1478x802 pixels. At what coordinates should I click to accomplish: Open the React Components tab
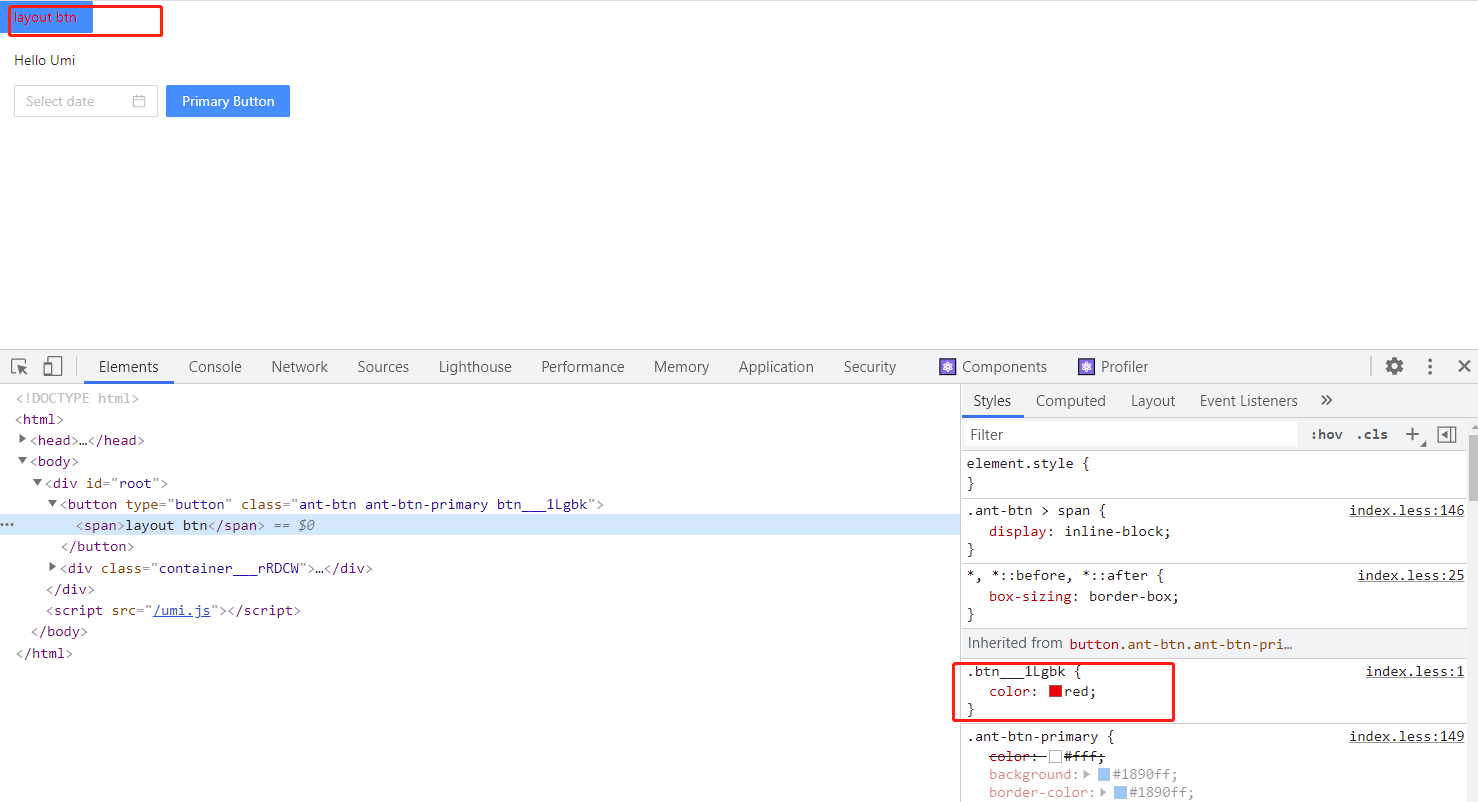[993, 367]
